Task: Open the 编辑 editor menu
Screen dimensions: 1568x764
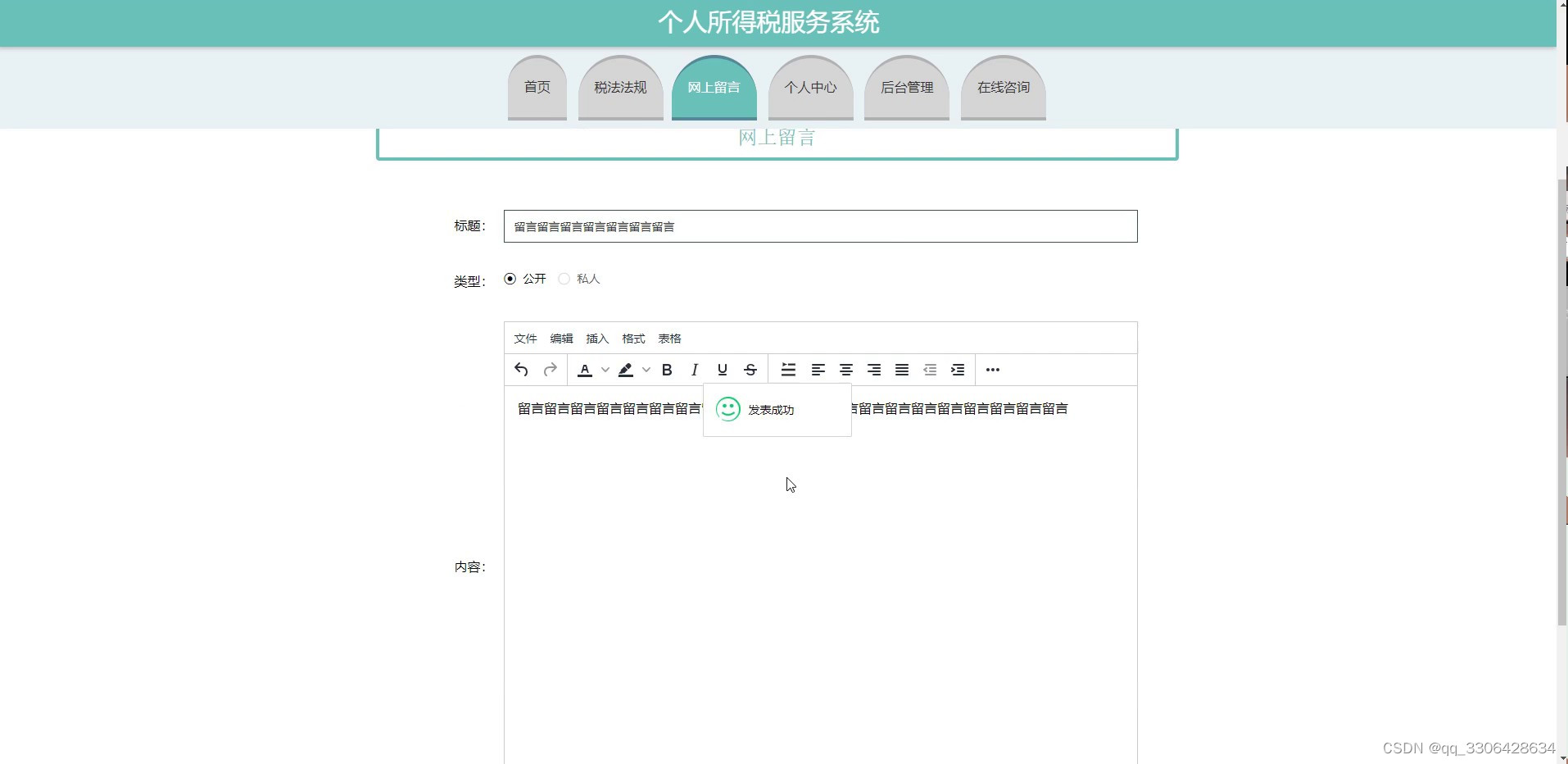Action: click(x=561, y=339)
